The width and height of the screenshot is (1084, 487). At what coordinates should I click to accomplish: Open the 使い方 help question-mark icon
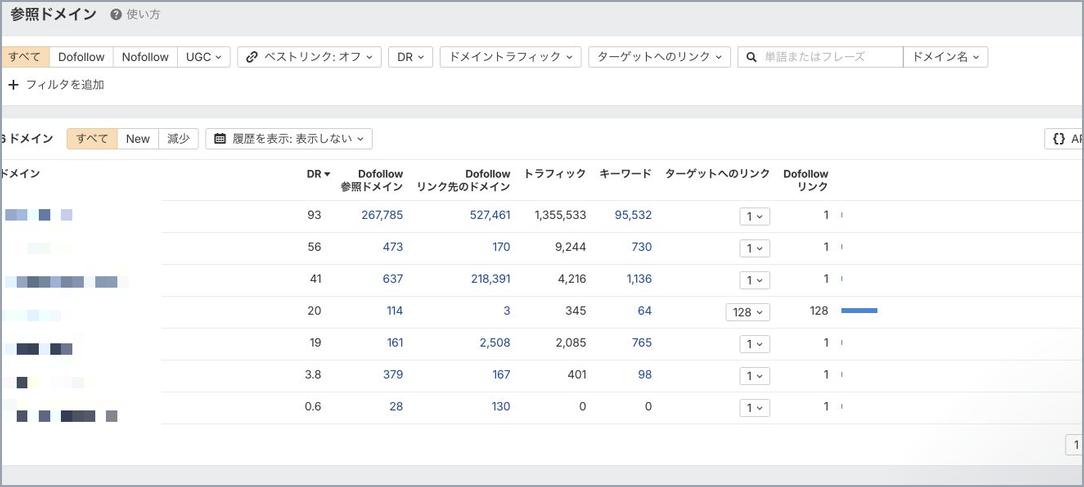coord(115,15)
